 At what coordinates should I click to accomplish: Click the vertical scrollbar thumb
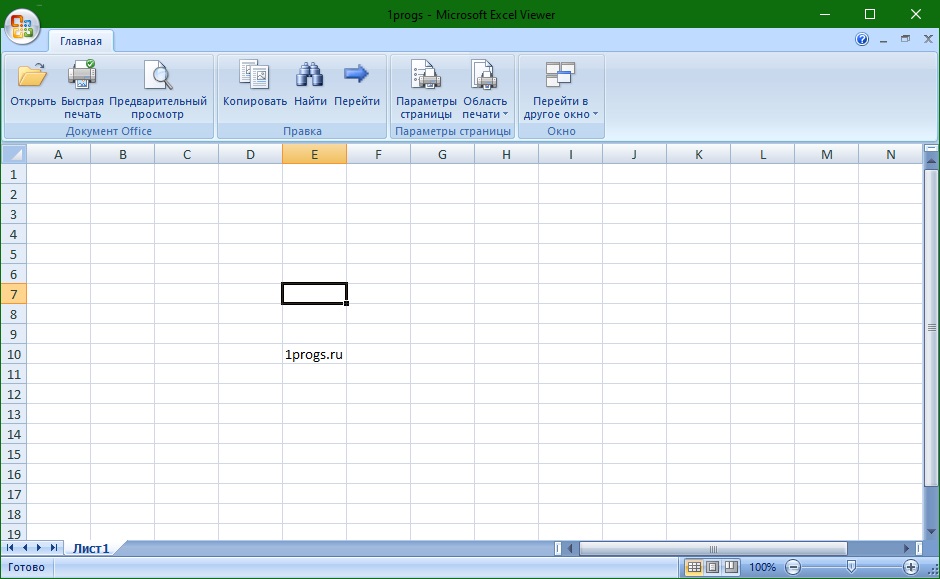tap(931, 327)
